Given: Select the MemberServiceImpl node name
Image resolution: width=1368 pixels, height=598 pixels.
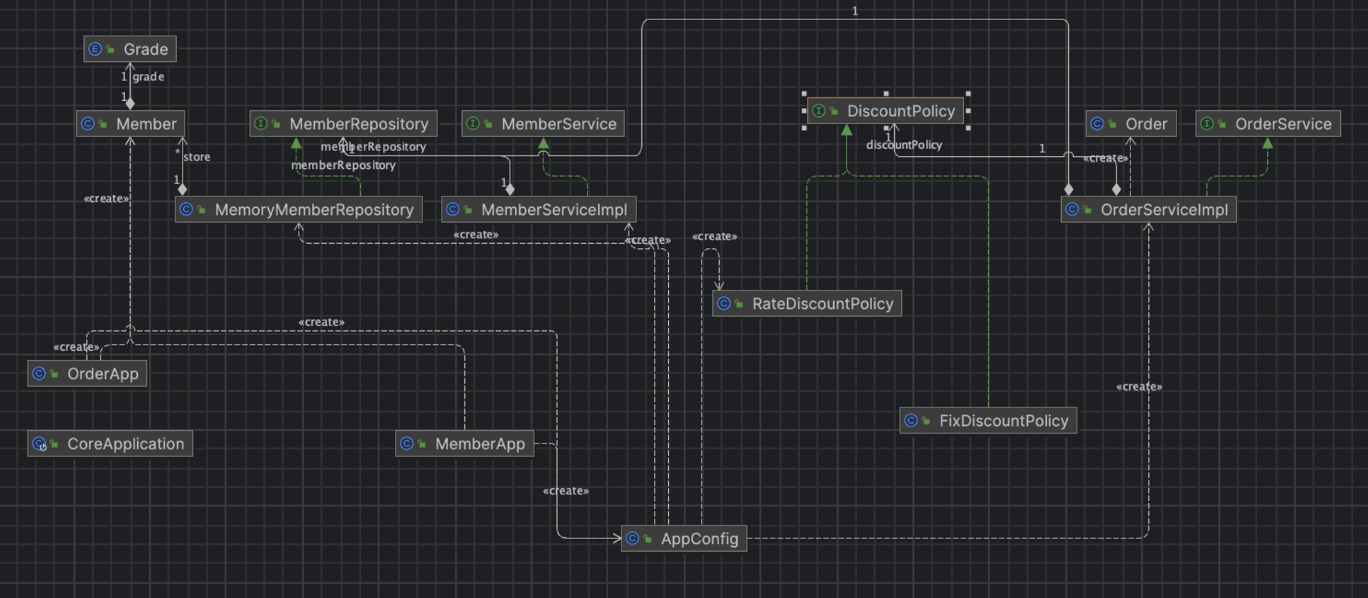Looking at the screenshot, I should pyautogui.click(x=554, y=210).
